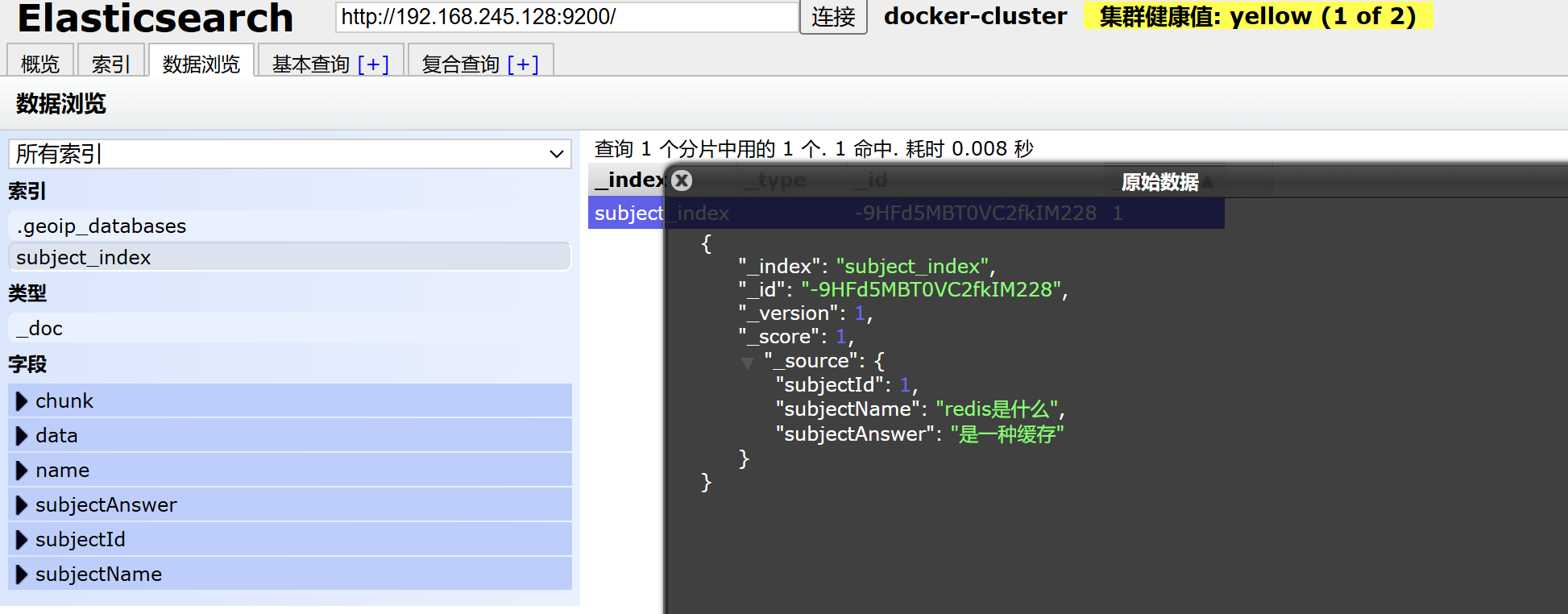Screen dimensions: 1568x614
Task: Expand the name field
Action: (22, 471)
